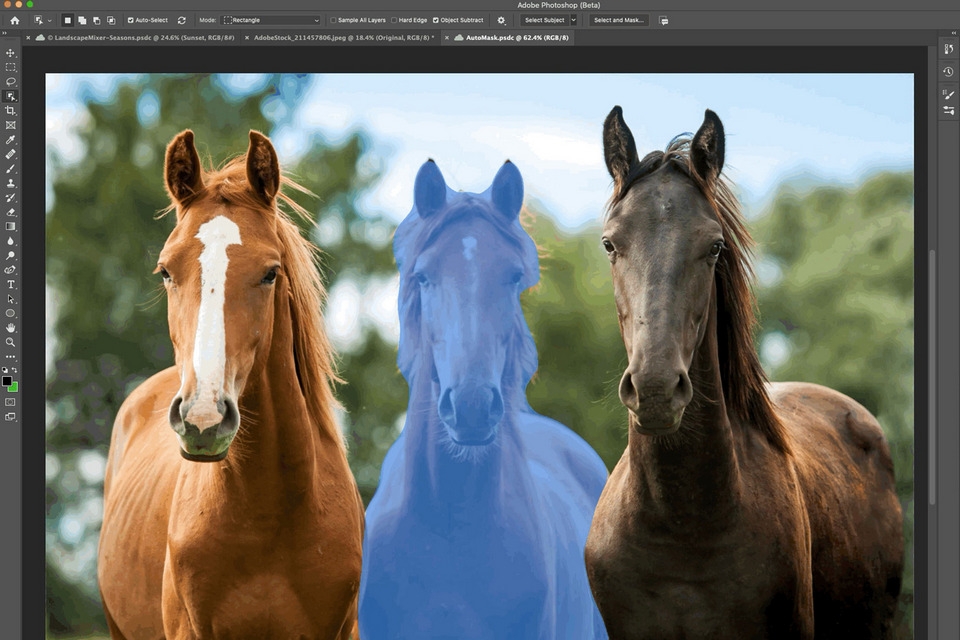Open the Object Selection options gear
960x640 pixels.
(x=500, y=20)
